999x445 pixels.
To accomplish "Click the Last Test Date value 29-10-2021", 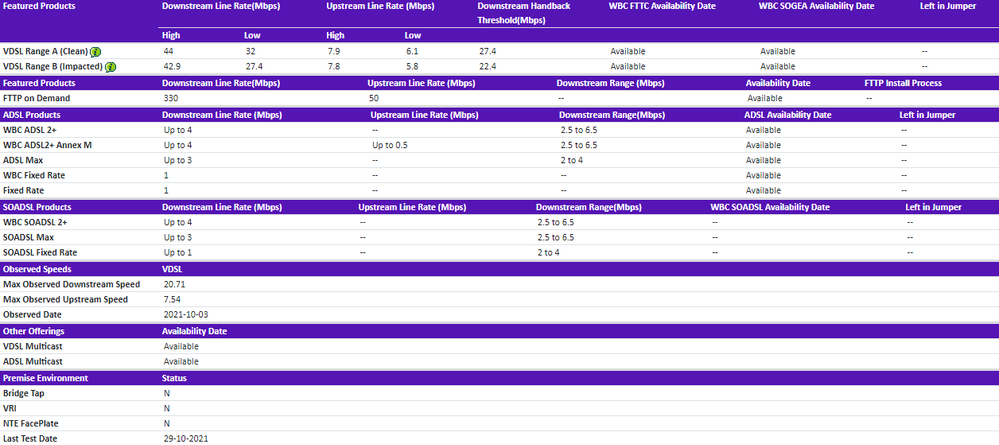I will click(185, 438).
